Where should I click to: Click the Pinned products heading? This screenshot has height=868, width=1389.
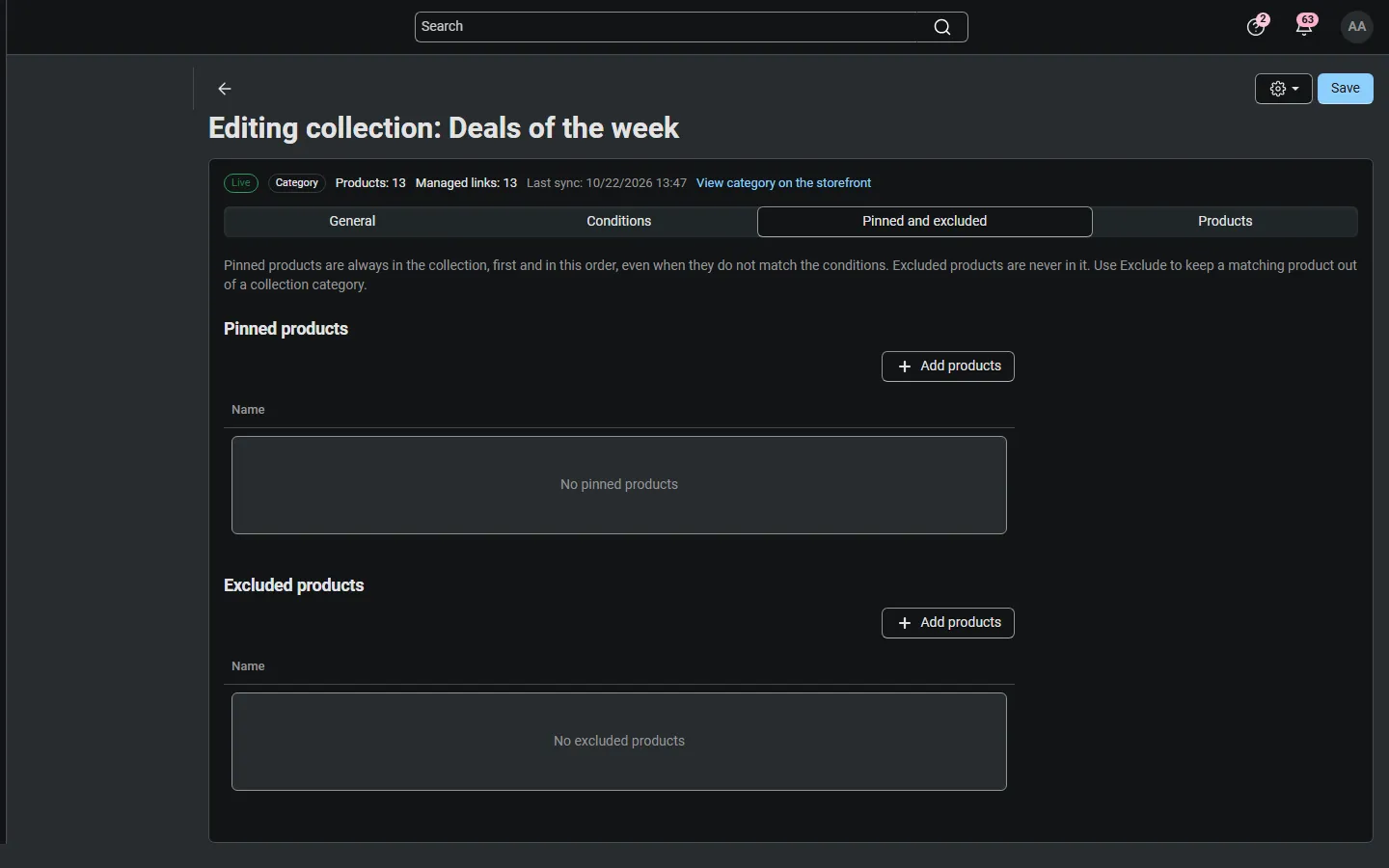[286, 330]
